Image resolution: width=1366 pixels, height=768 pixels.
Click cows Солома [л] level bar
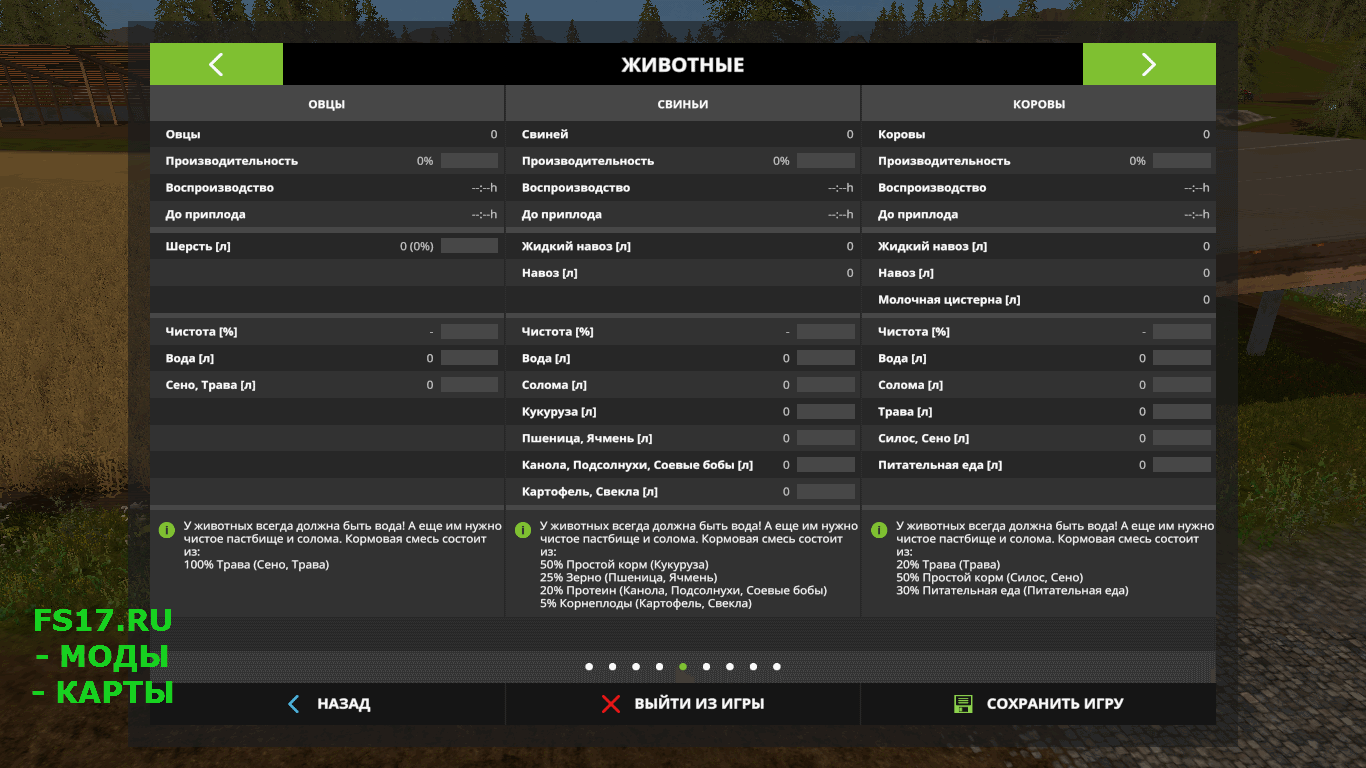pyautogui.click(x=1182, y=385)
